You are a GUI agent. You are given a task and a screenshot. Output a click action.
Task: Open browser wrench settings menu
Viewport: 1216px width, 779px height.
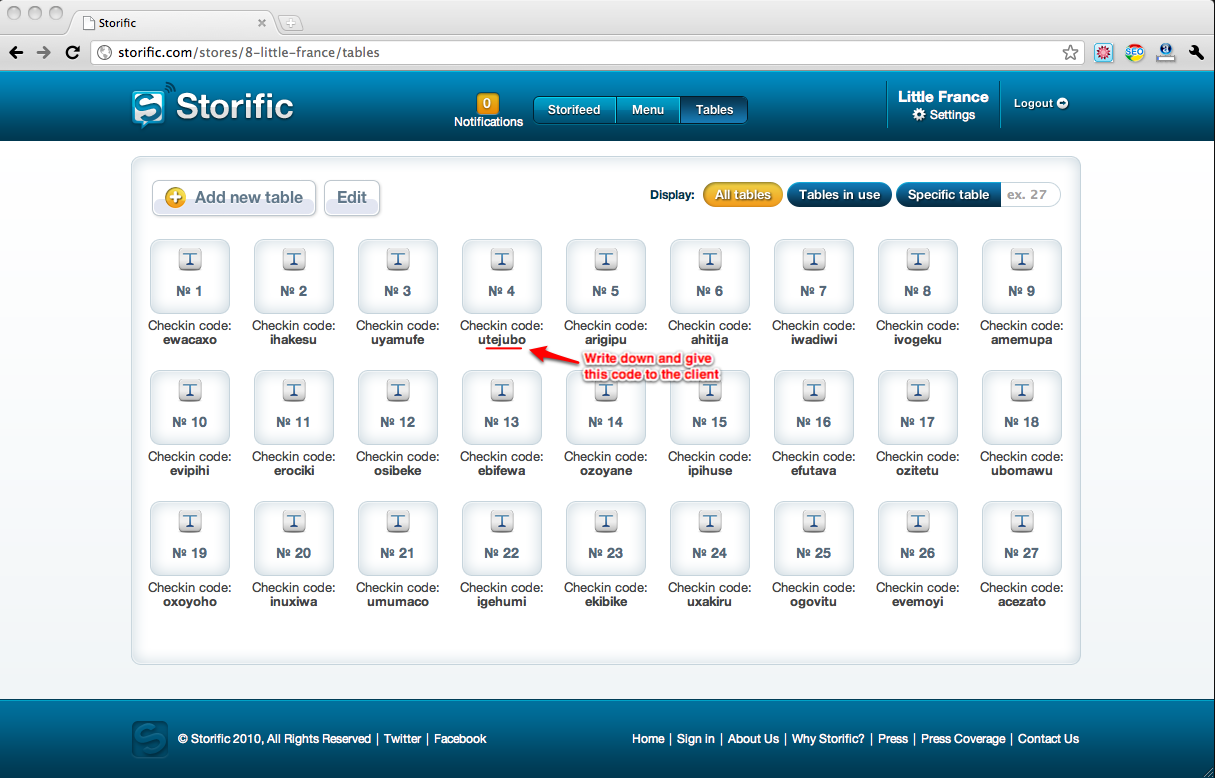(1196, 52)
